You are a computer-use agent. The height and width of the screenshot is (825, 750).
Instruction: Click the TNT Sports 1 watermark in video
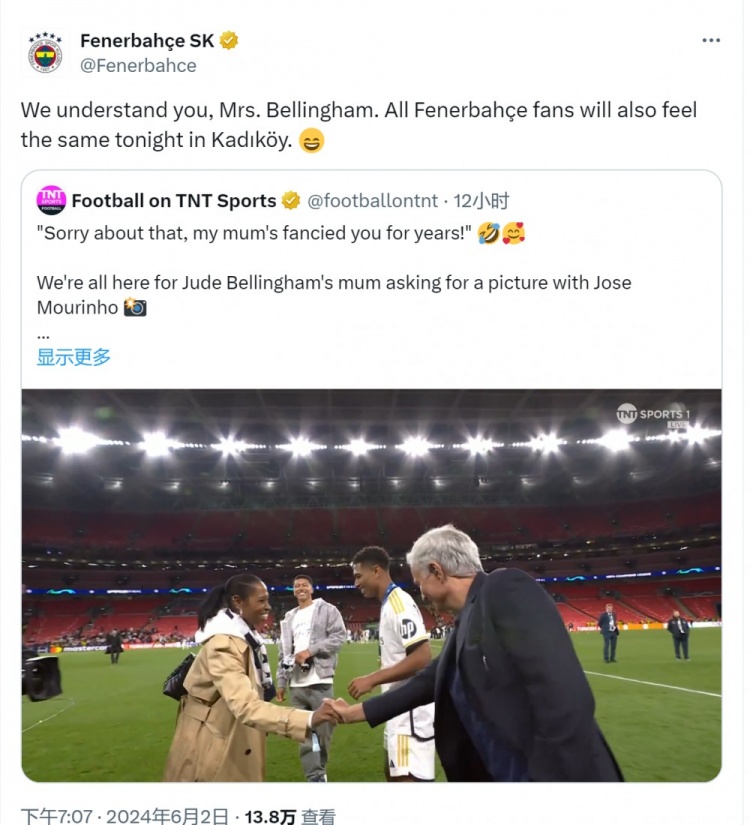654,414
